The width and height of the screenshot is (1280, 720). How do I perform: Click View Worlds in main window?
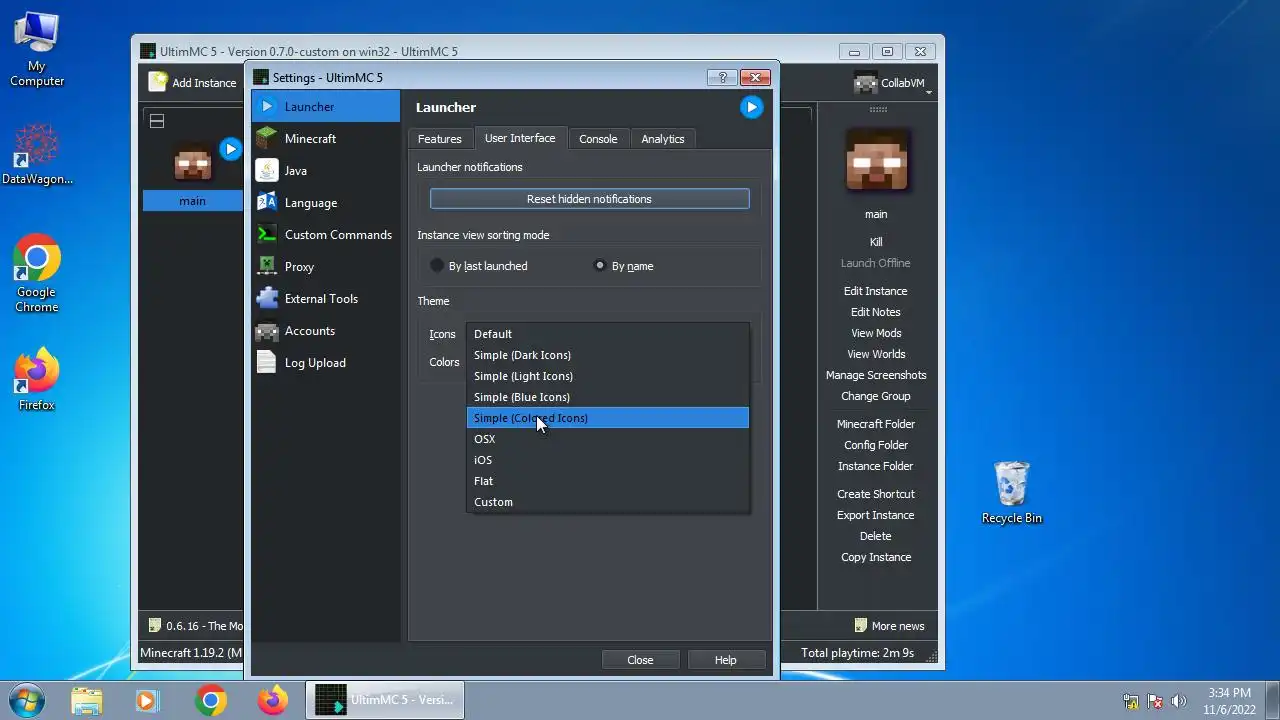click(x=876, y=354)
